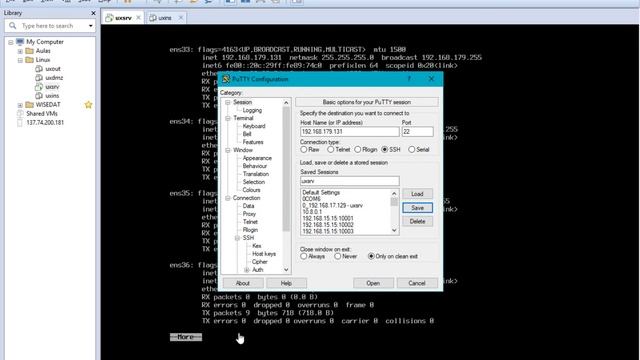Expand the Aulas folder in Library
Screen dimensions: 640x360
pyautogui.click(x=20, y=51)
